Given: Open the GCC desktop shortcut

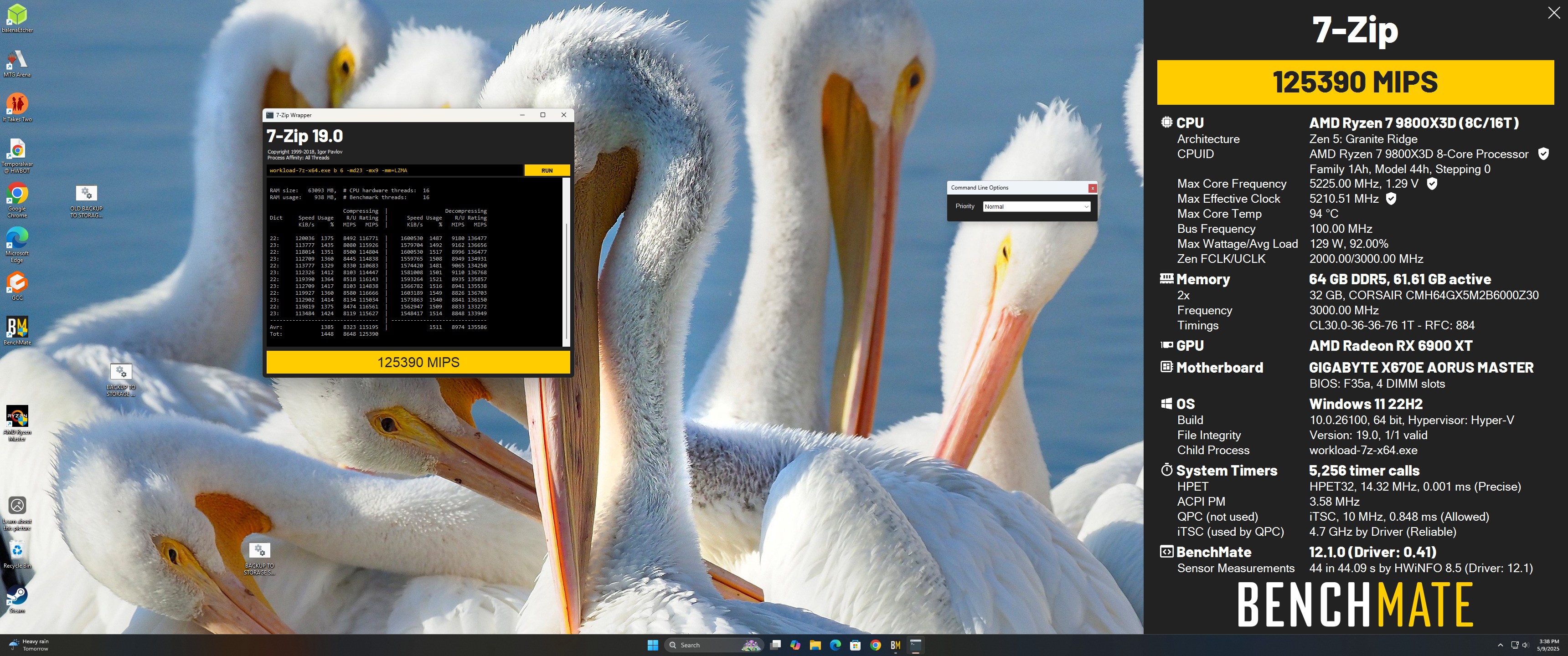Looking at the screenshot, I should (17, 286).
